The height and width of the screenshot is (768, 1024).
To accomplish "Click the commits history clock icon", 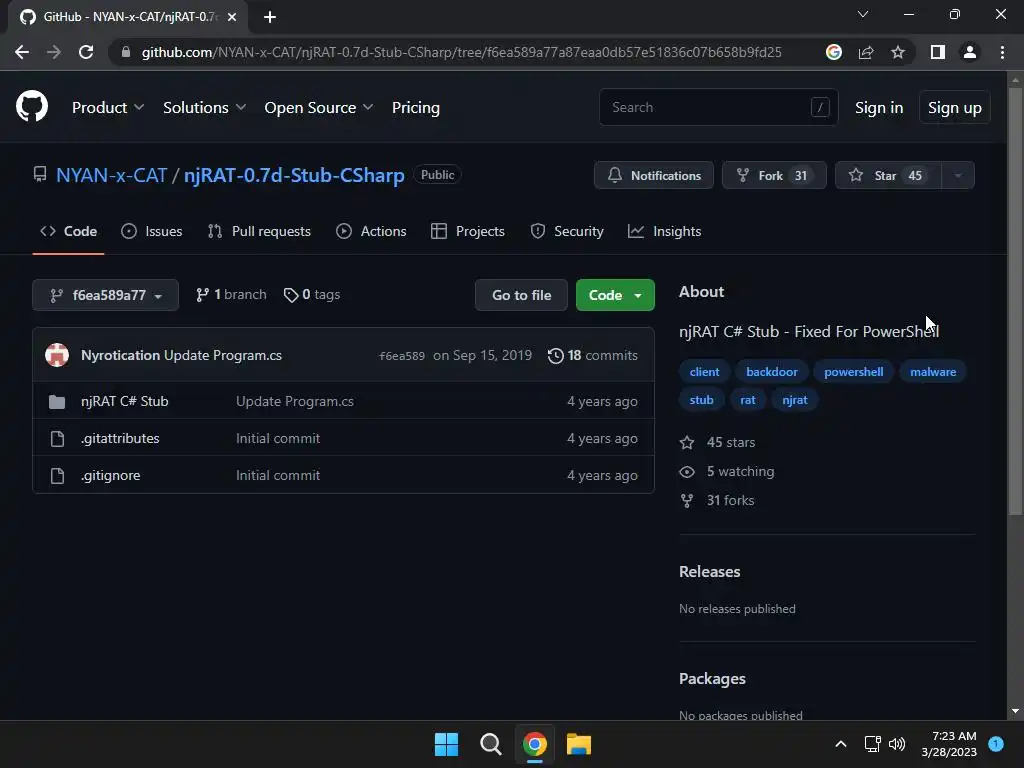I will click(x=555, y=356).
